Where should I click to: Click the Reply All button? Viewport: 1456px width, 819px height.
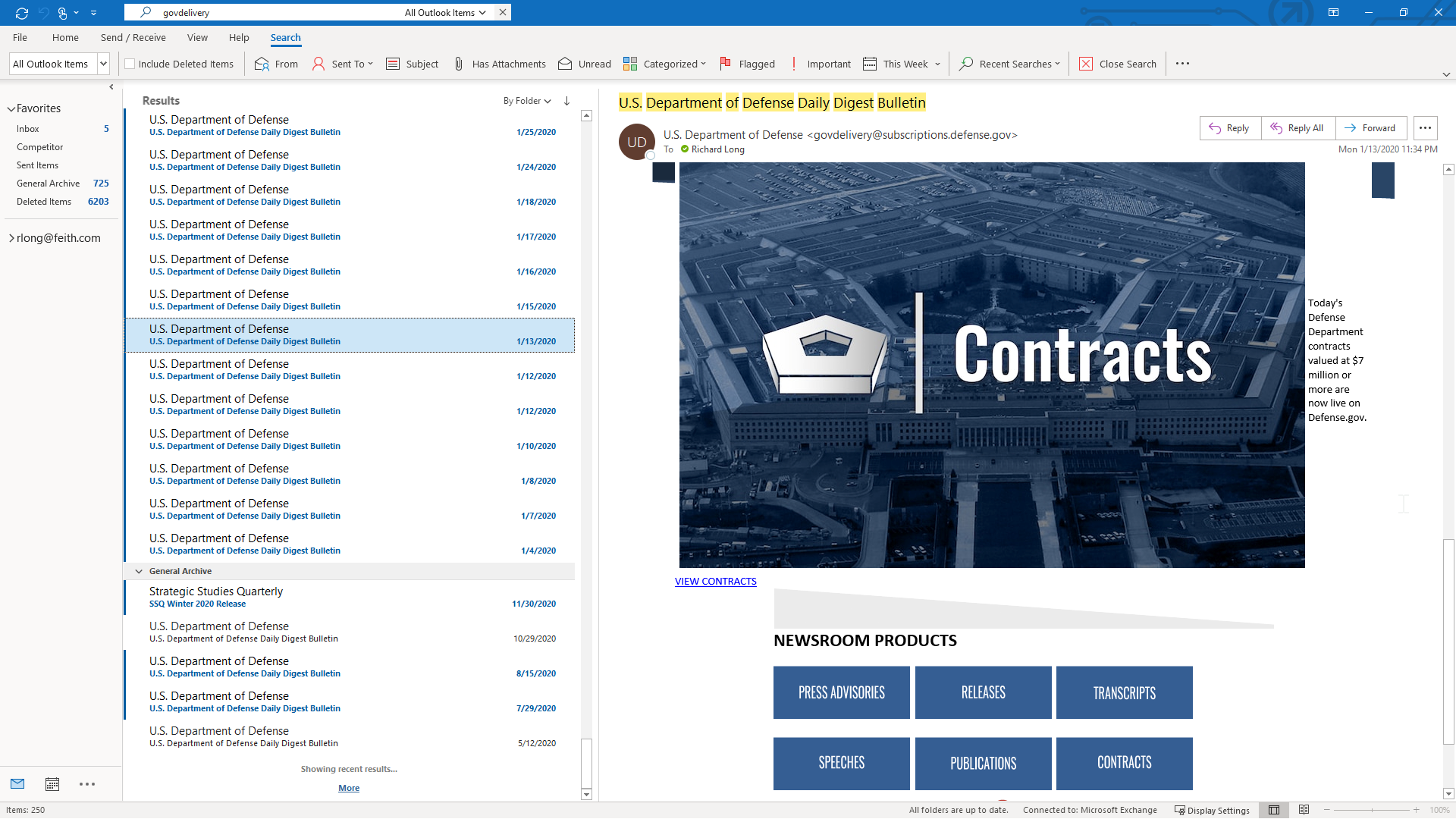coord(1298,128)
